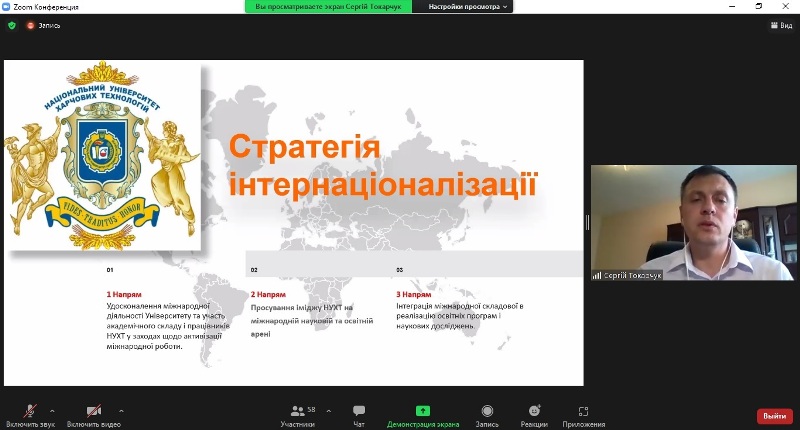Image resolution: width=800 pixels, height=430 pixels.
Task: Click the '02' number label on slide
Action: tap(254, 270)
